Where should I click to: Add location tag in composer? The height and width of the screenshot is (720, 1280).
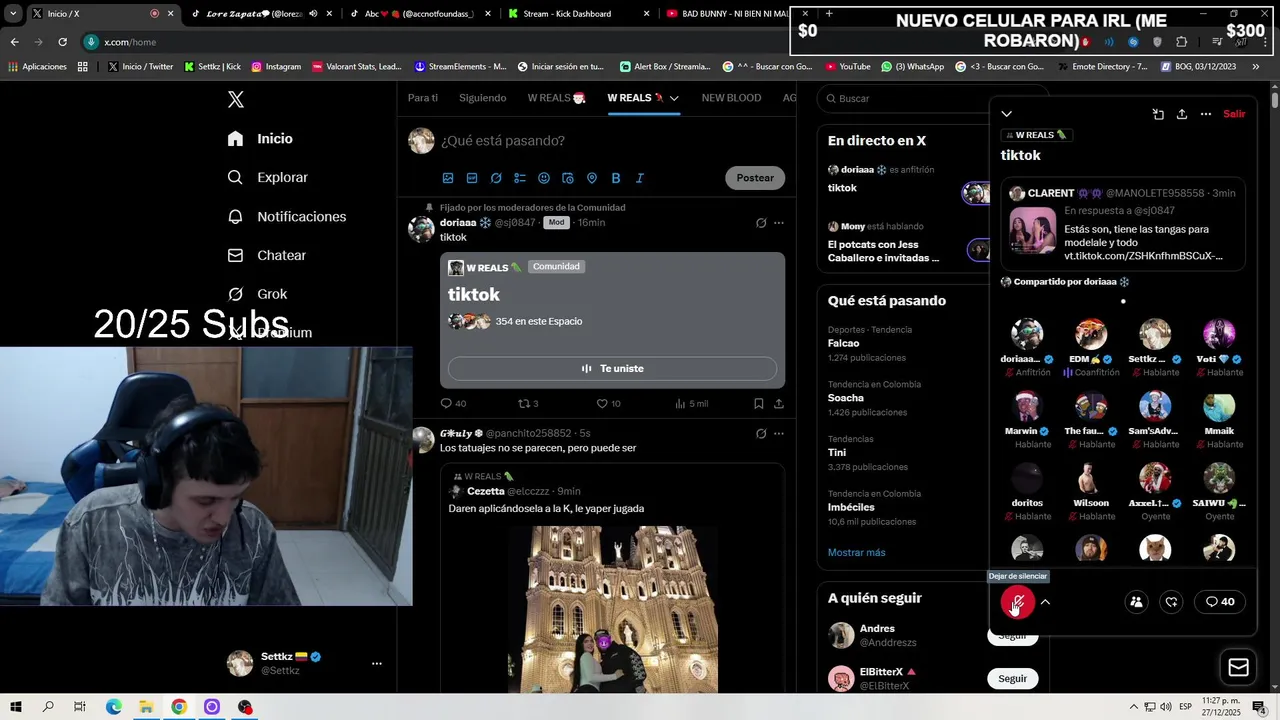tap(592, 178)
